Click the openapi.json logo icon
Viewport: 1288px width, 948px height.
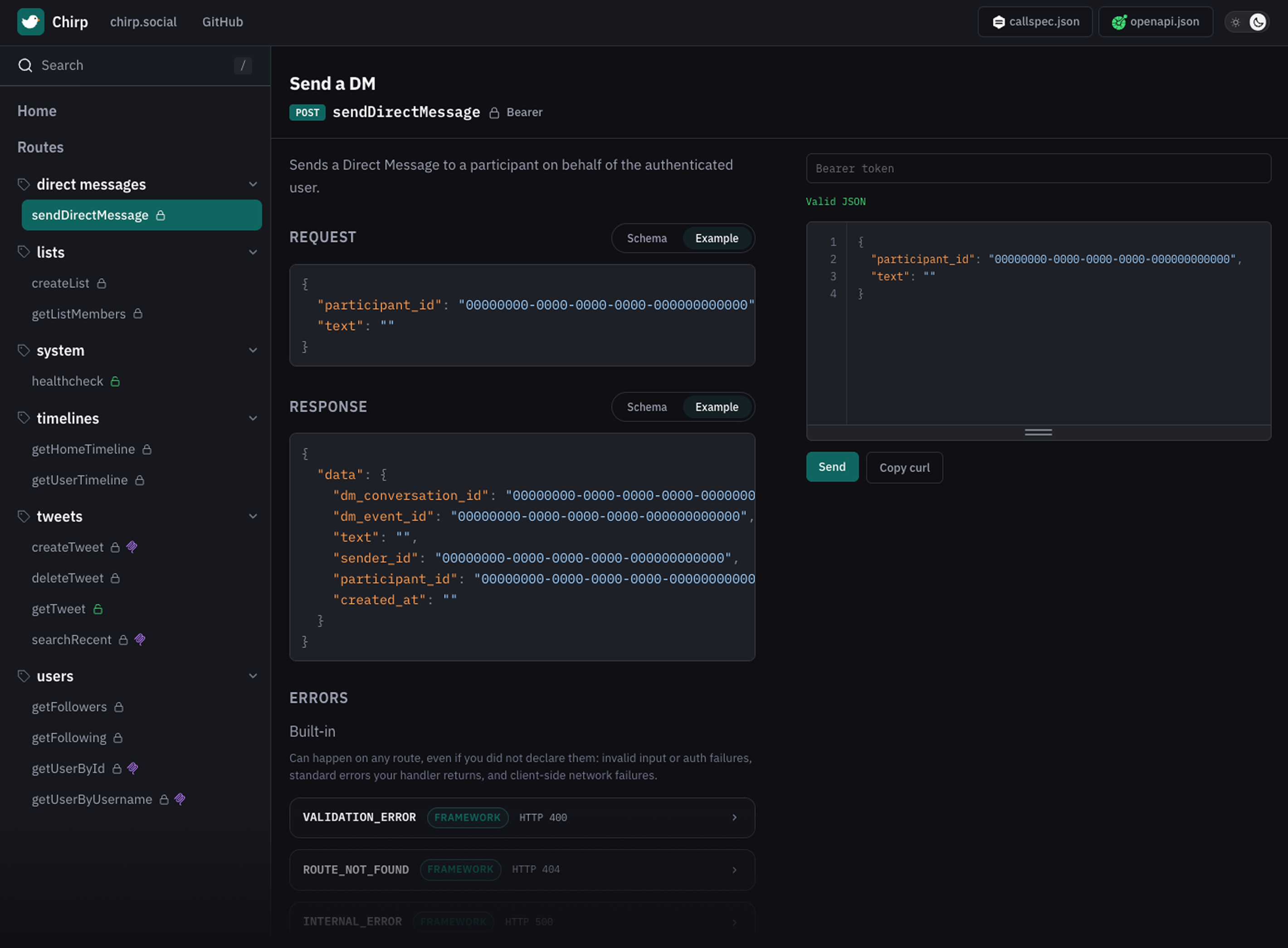[1119, 22]
